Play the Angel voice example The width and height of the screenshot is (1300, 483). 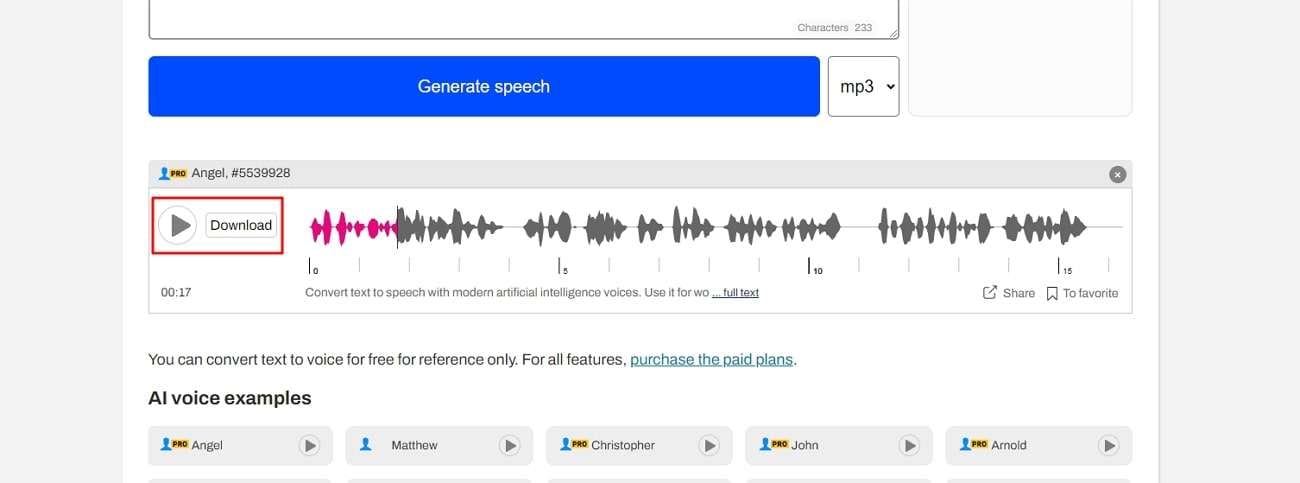pos(309,446)
